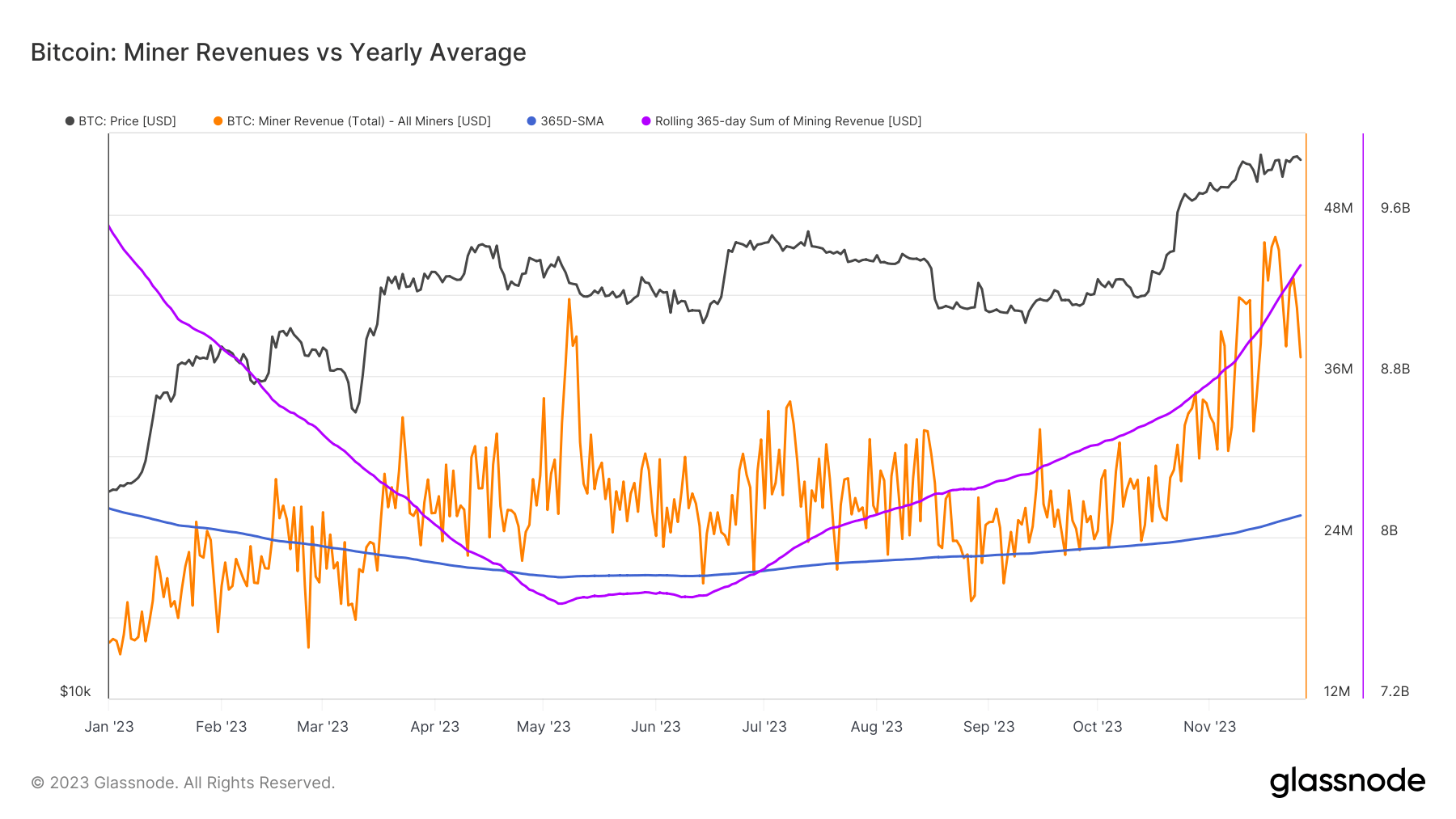The width and height of the screenshot is (1456, 819).
Task: Toggle BTC: Miner Revenue (Total) series label
Action: (358, 121)
